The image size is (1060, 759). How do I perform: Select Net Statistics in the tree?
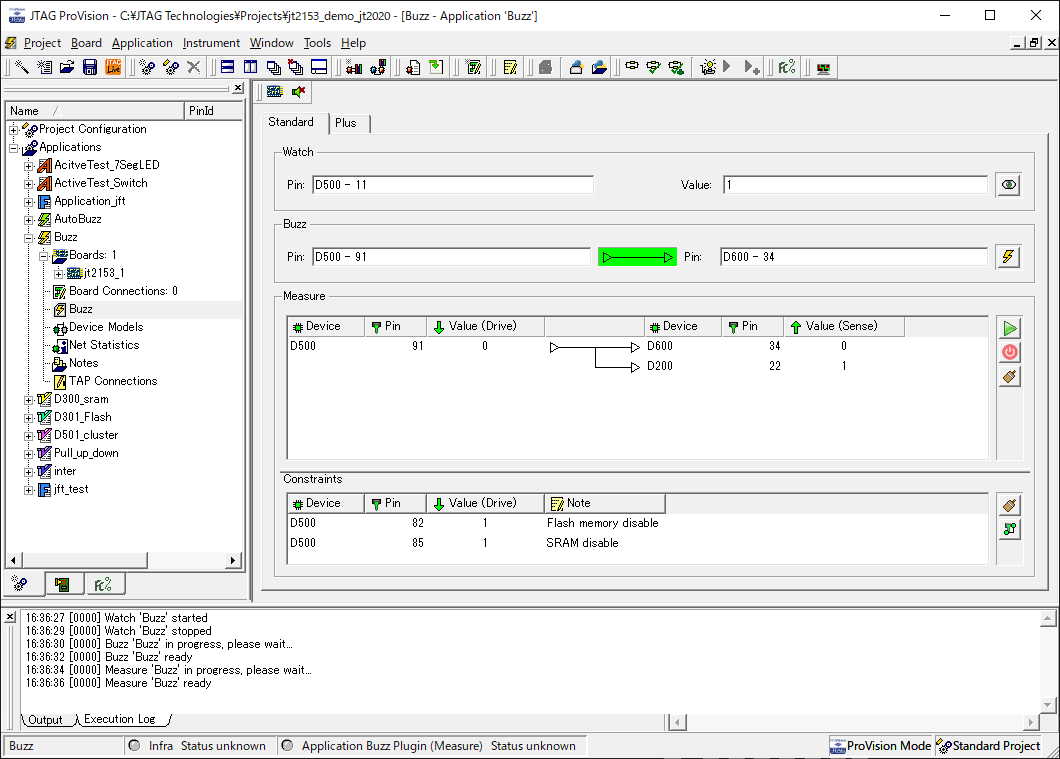pyautogui.click(x=104, y=345)
